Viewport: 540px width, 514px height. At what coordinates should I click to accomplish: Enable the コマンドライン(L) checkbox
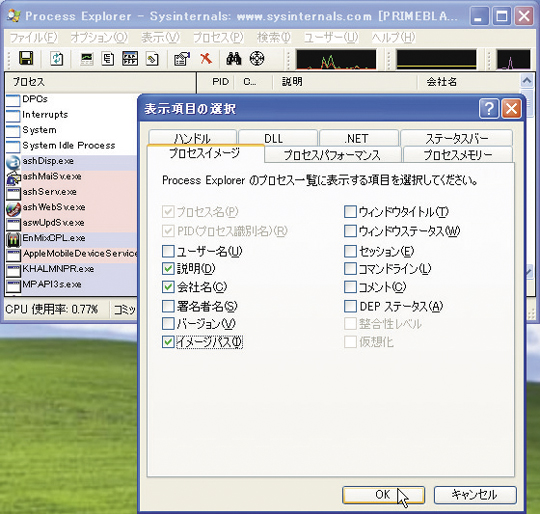coord(350,269)
